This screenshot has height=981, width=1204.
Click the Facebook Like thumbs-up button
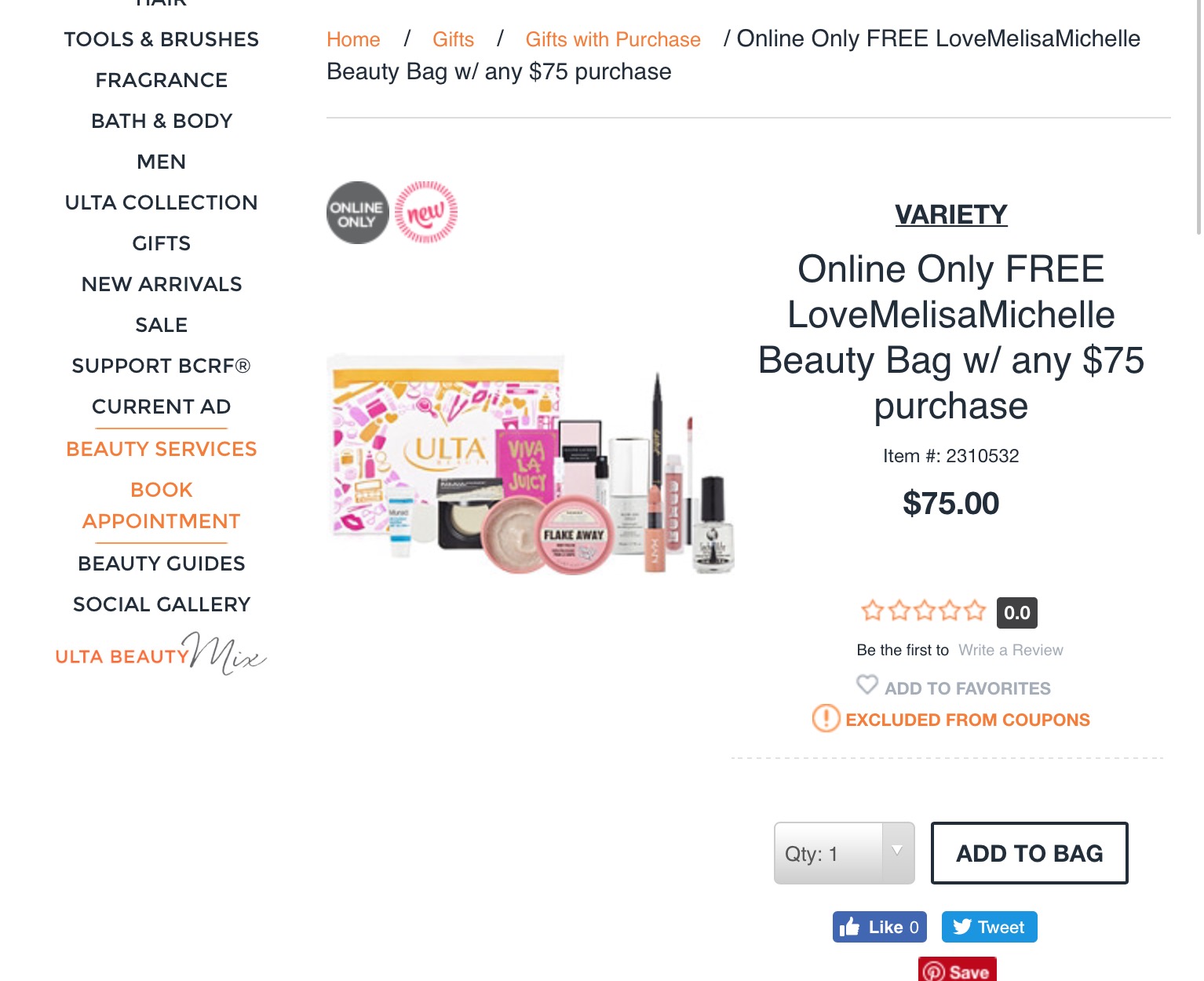pyautogui.click(x=880, y=927)
